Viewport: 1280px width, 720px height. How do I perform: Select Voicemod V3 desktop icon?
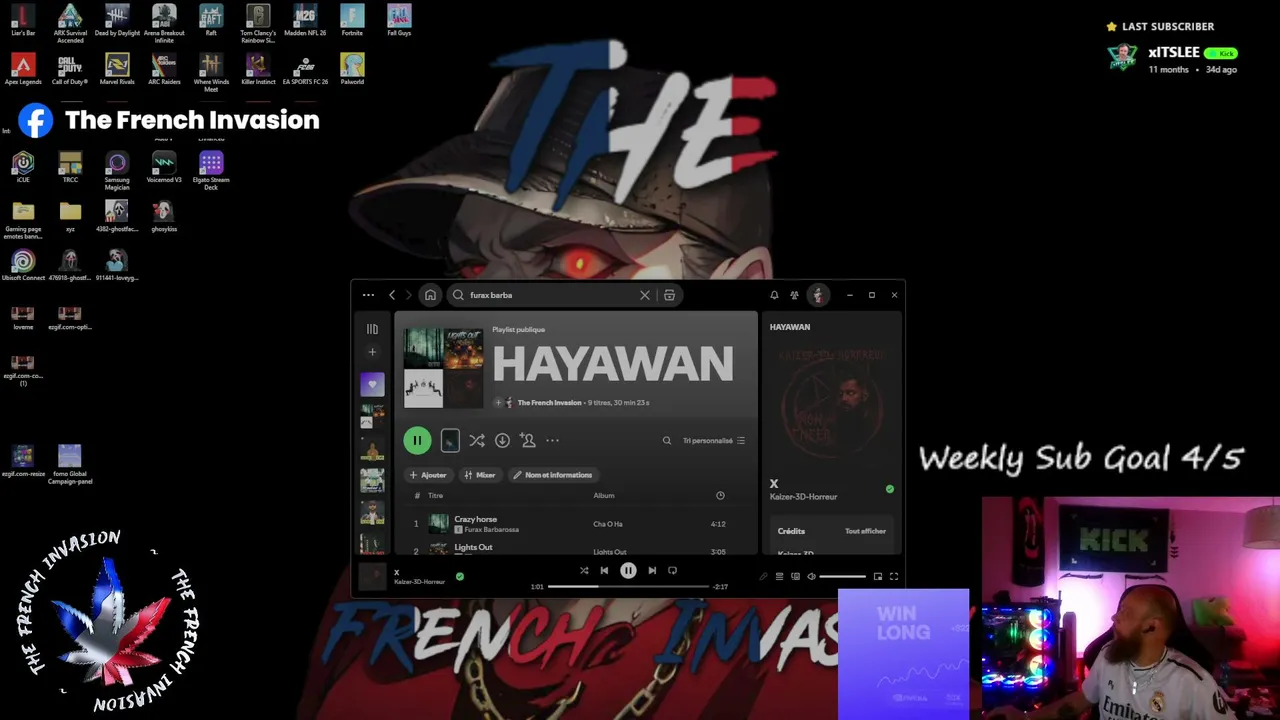tap(164, 167)
